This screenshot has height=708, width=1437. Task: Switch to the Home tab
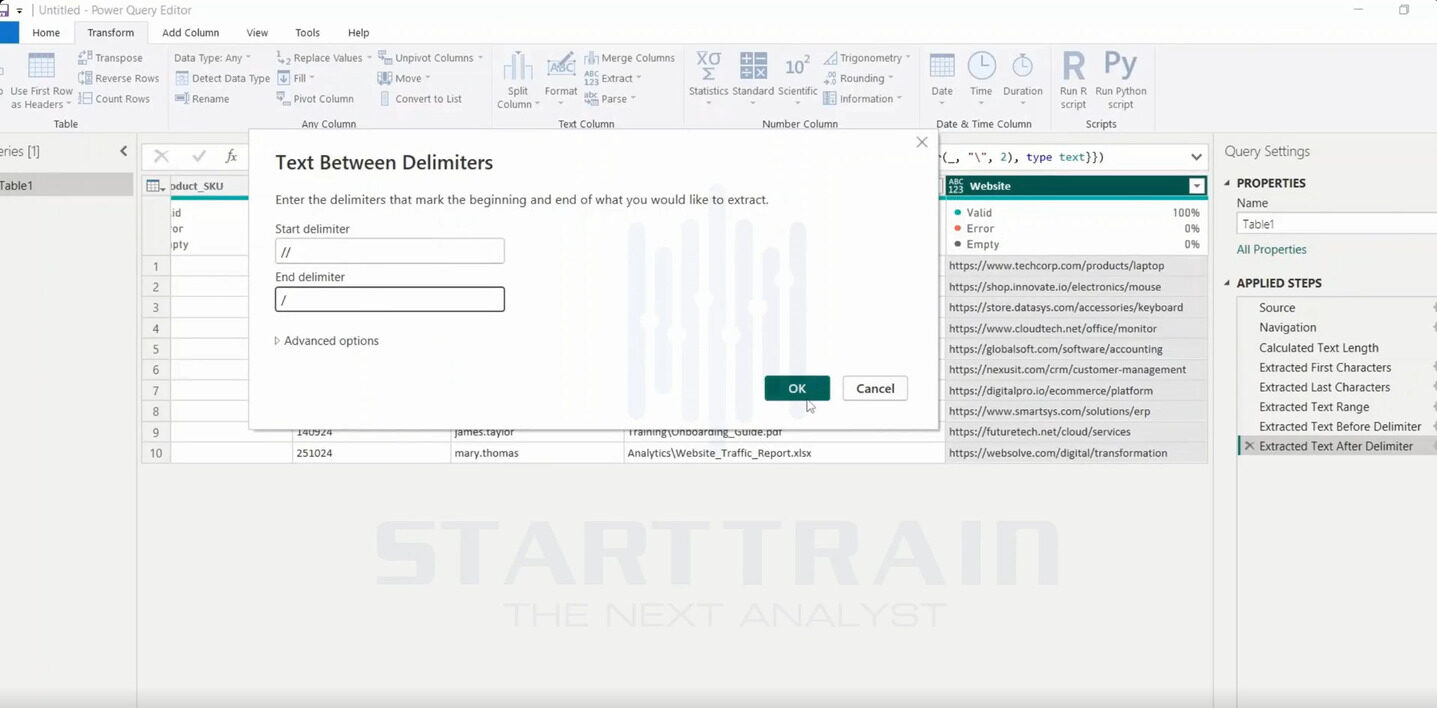[46, 33]
